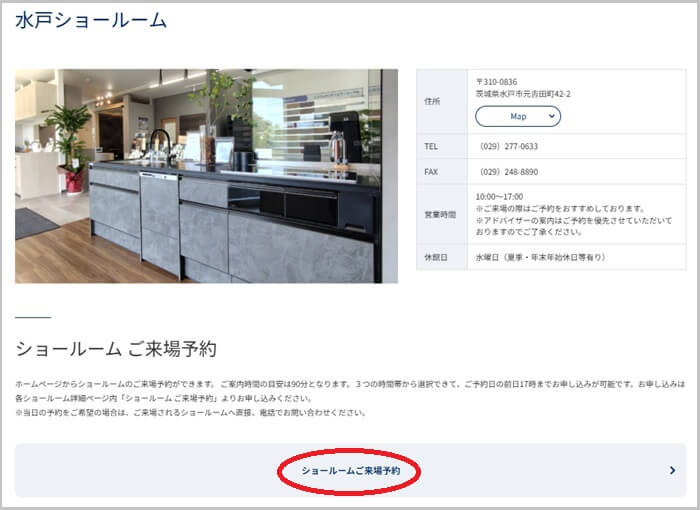Screen dimensions: 700x510
Task: Click the TEL row label
Action: pyautogui.click(x=431, y=146)
